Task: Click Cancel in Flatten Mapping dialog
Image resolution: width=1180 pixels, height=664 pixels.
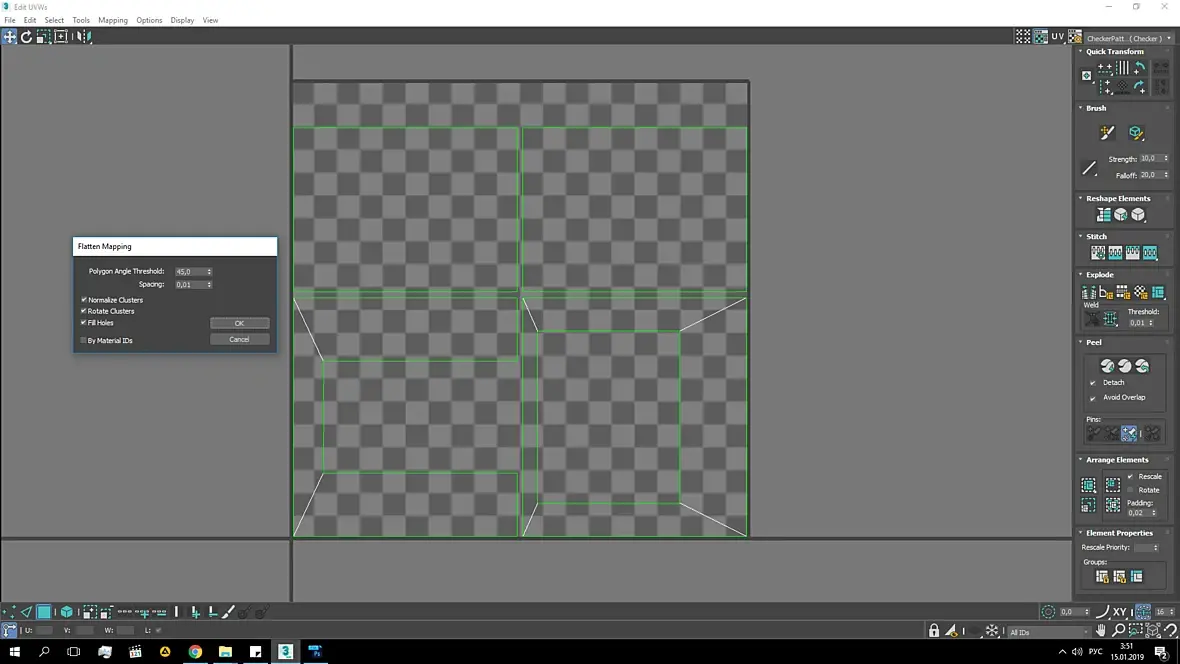Action: coord(239,340)
